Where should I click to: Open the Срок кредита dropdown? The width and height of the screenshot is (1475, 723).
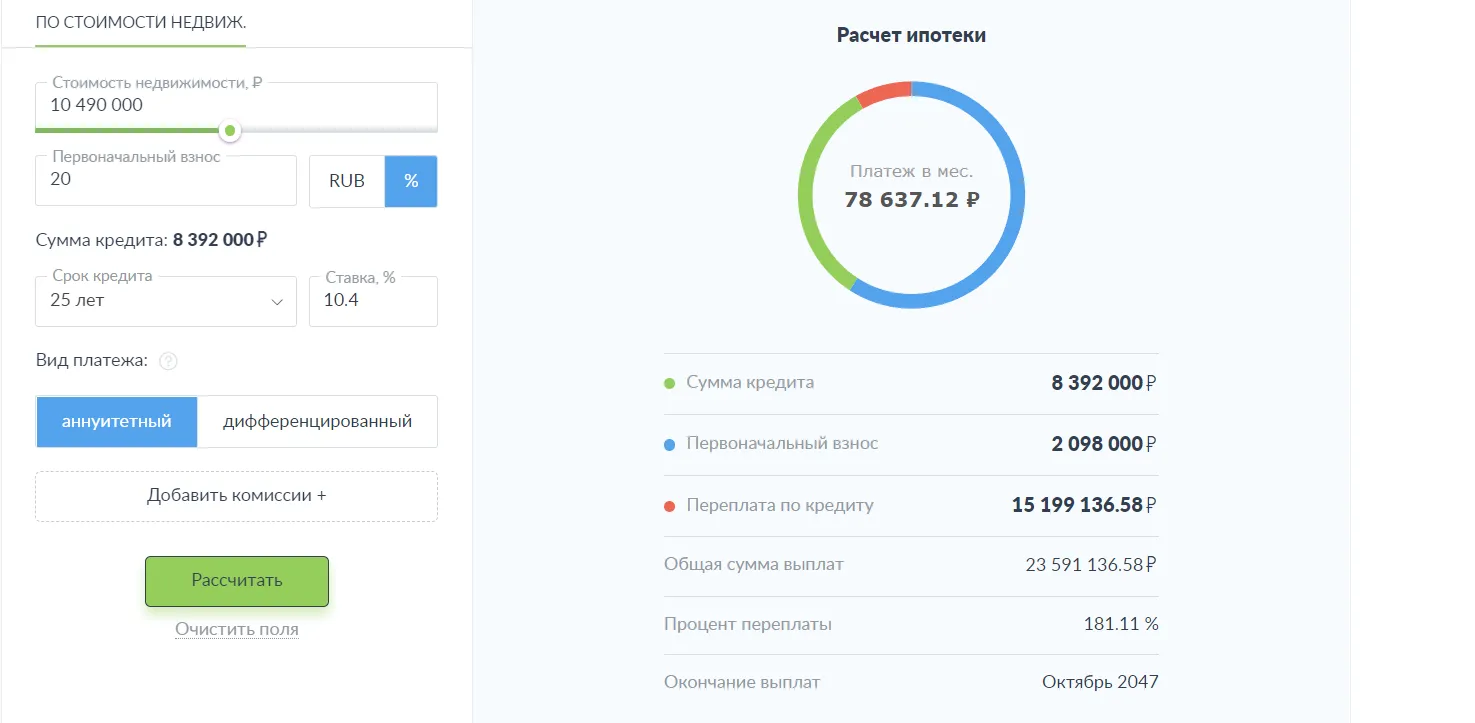(x=165, y=301)
